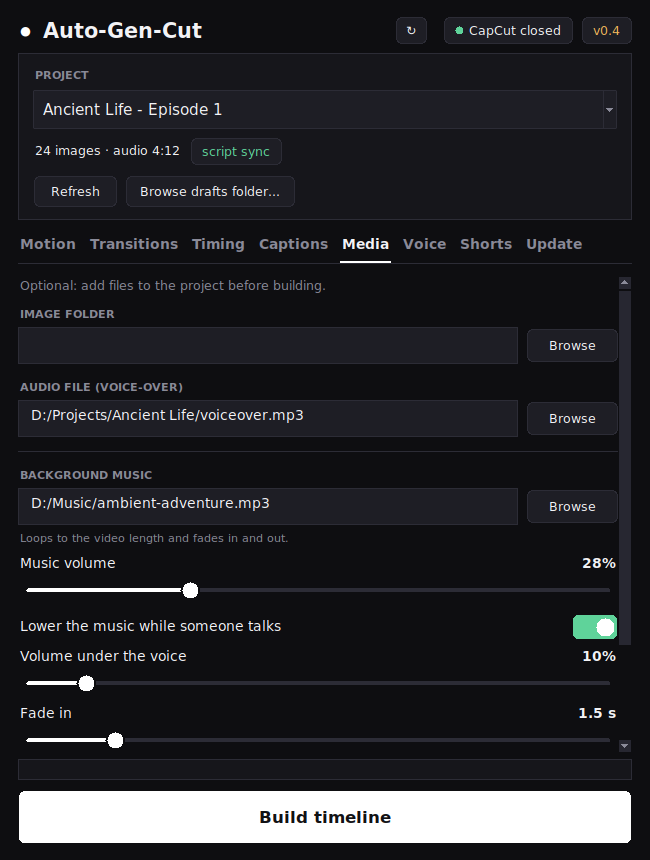Go to the Voice tab
The width and height of the screenshot is (650, 860).
[x=425, y=244]
